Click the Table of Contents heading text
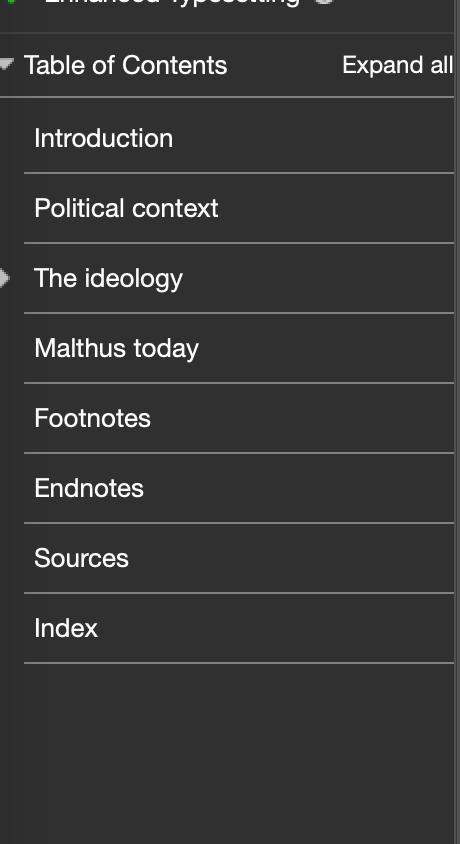The width and height of the screenshot is (460, 844). [x=125, y=65]
